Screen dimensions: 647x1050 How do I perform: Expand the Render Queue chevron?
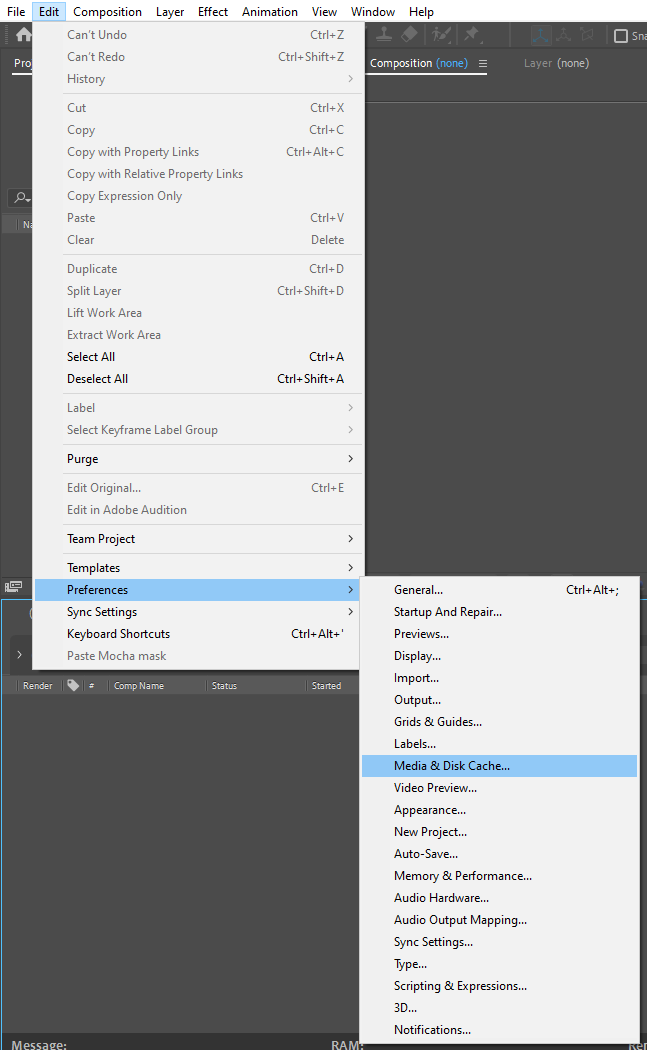(x=19, y=655)
